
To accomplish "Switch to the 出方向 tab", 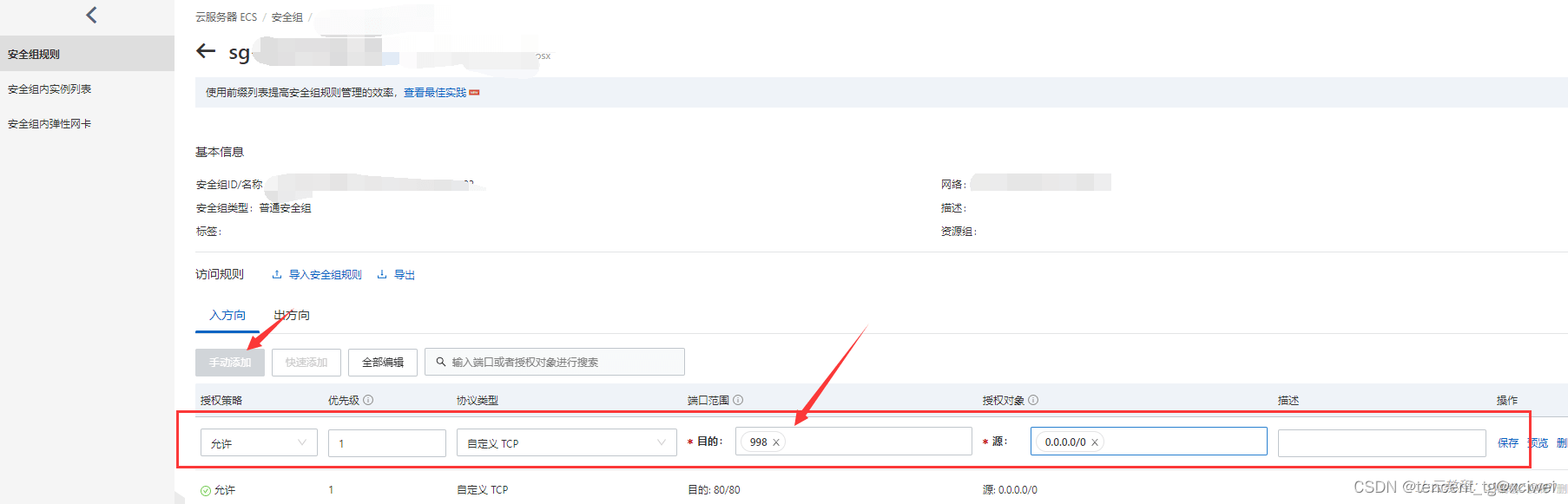I will 292,315.
